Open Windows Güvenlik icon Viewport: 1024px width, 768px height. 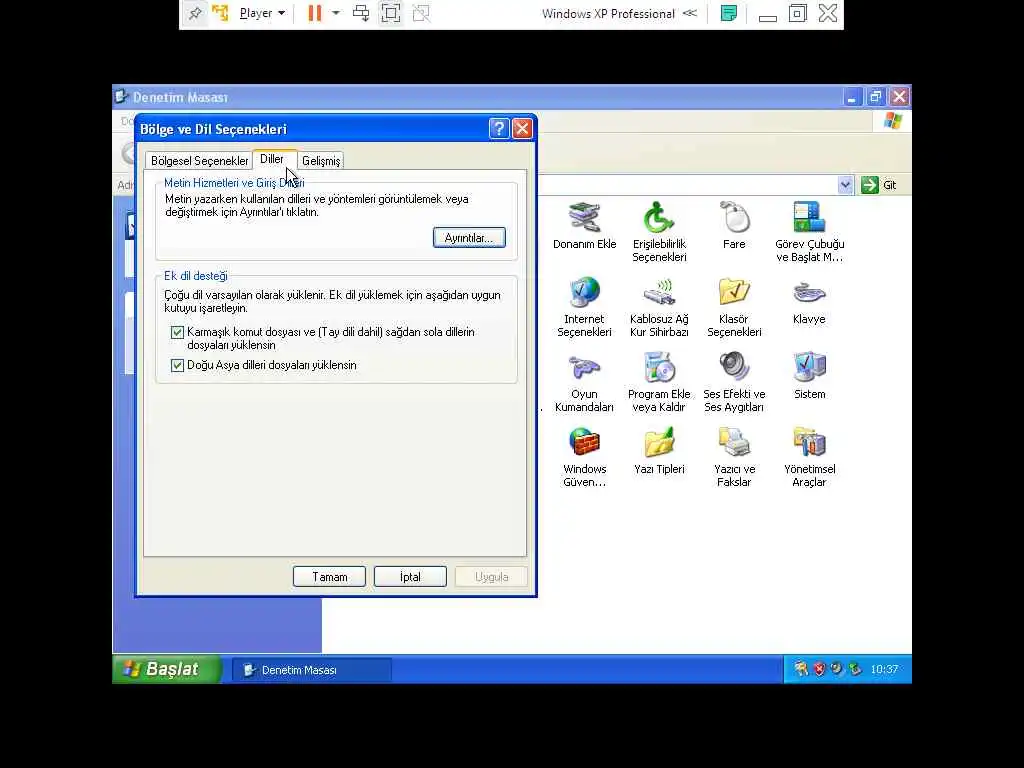pyautogui.click(x=584, y=457)
